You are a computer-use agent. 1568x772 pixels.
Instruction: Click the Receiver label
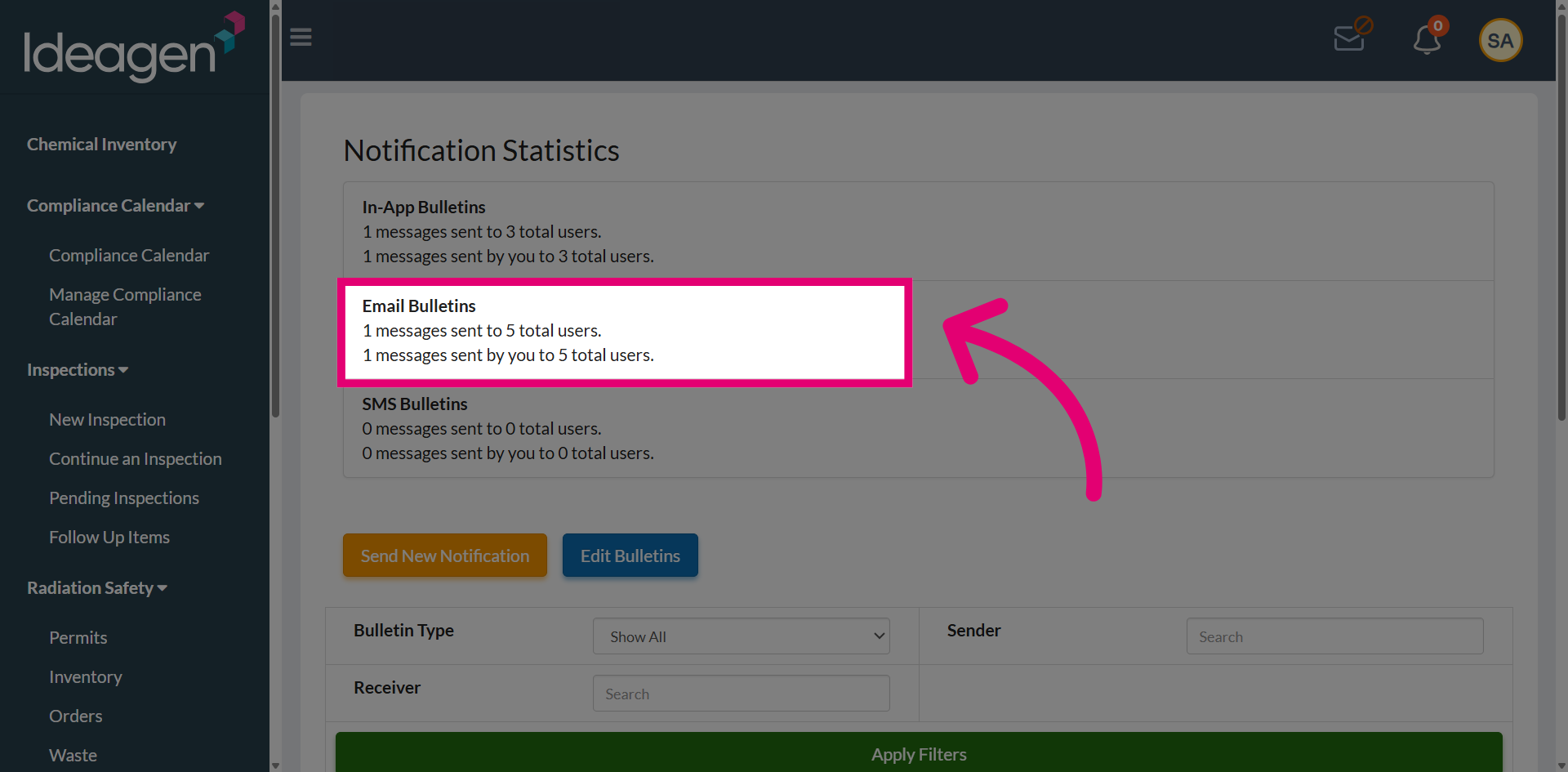click(387, 688)
